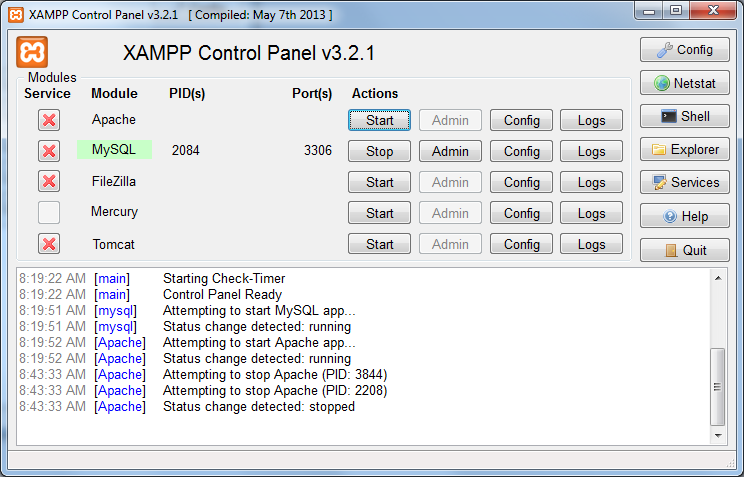The height and width of the screenshot is (477, 744).
Task: Start the Tomcat module
Action: click(x=379, y=244)
